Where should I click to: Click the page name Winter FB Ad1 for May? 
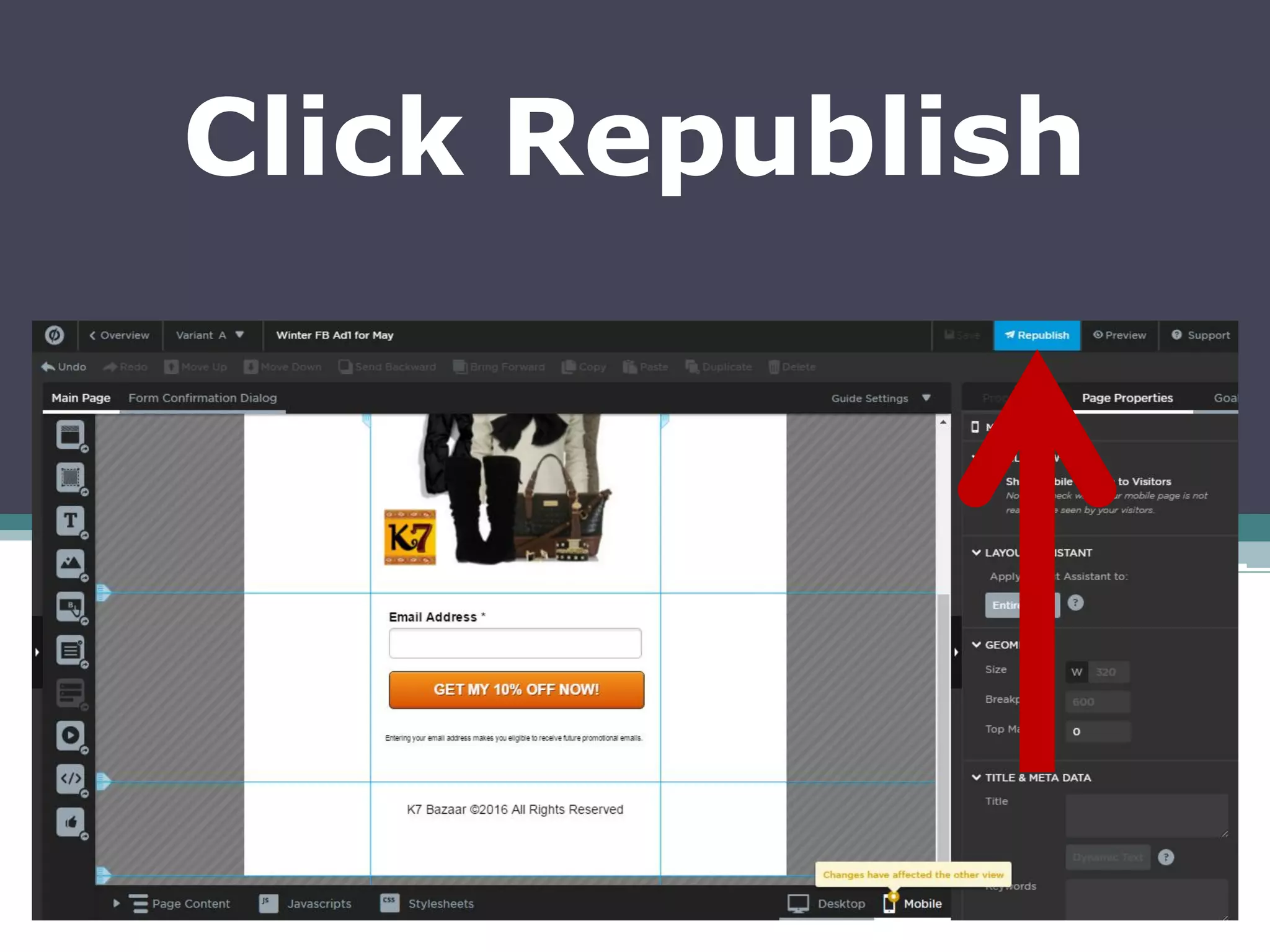(335, 335)
